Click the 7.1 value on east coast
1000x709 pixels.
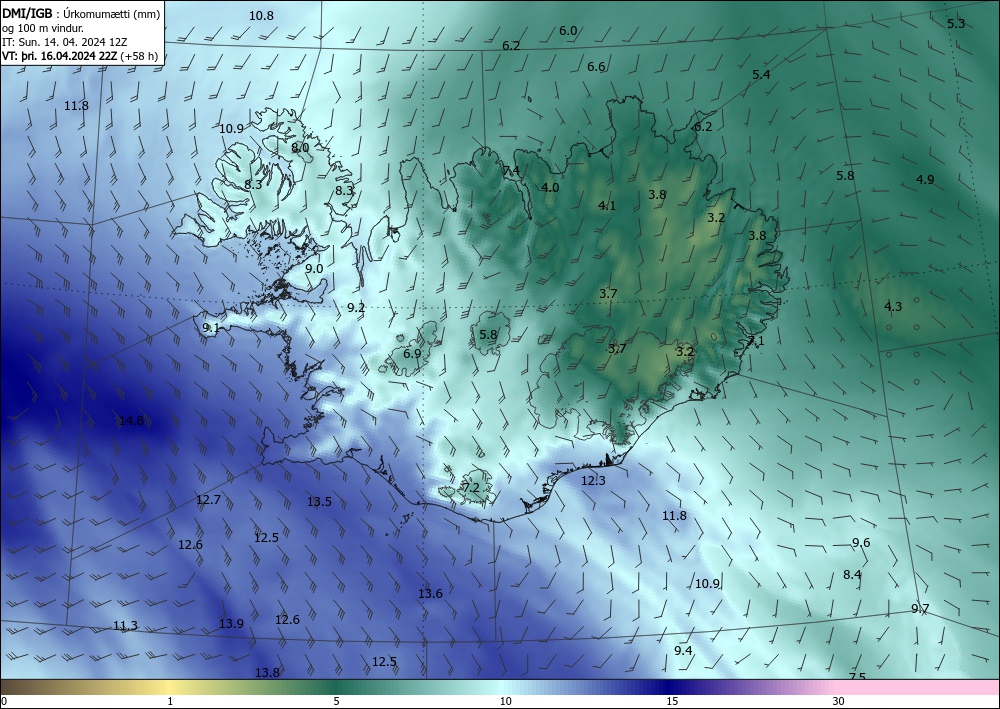(755, 341)
